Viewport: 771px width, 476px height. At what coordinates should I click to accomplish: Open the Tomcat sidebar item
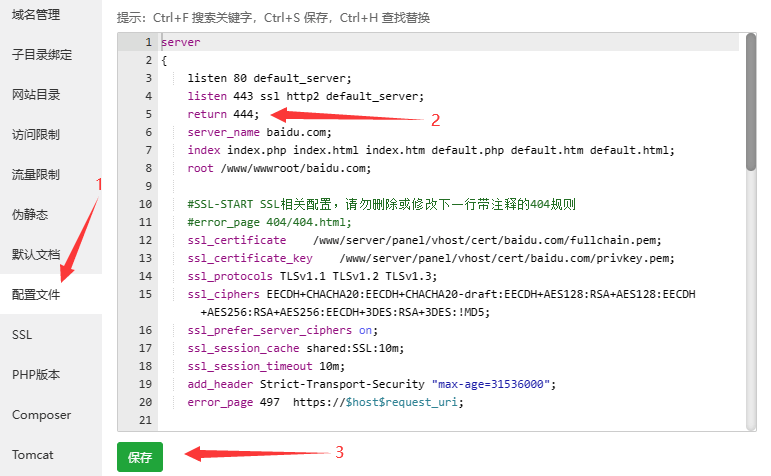coord(33,455)
